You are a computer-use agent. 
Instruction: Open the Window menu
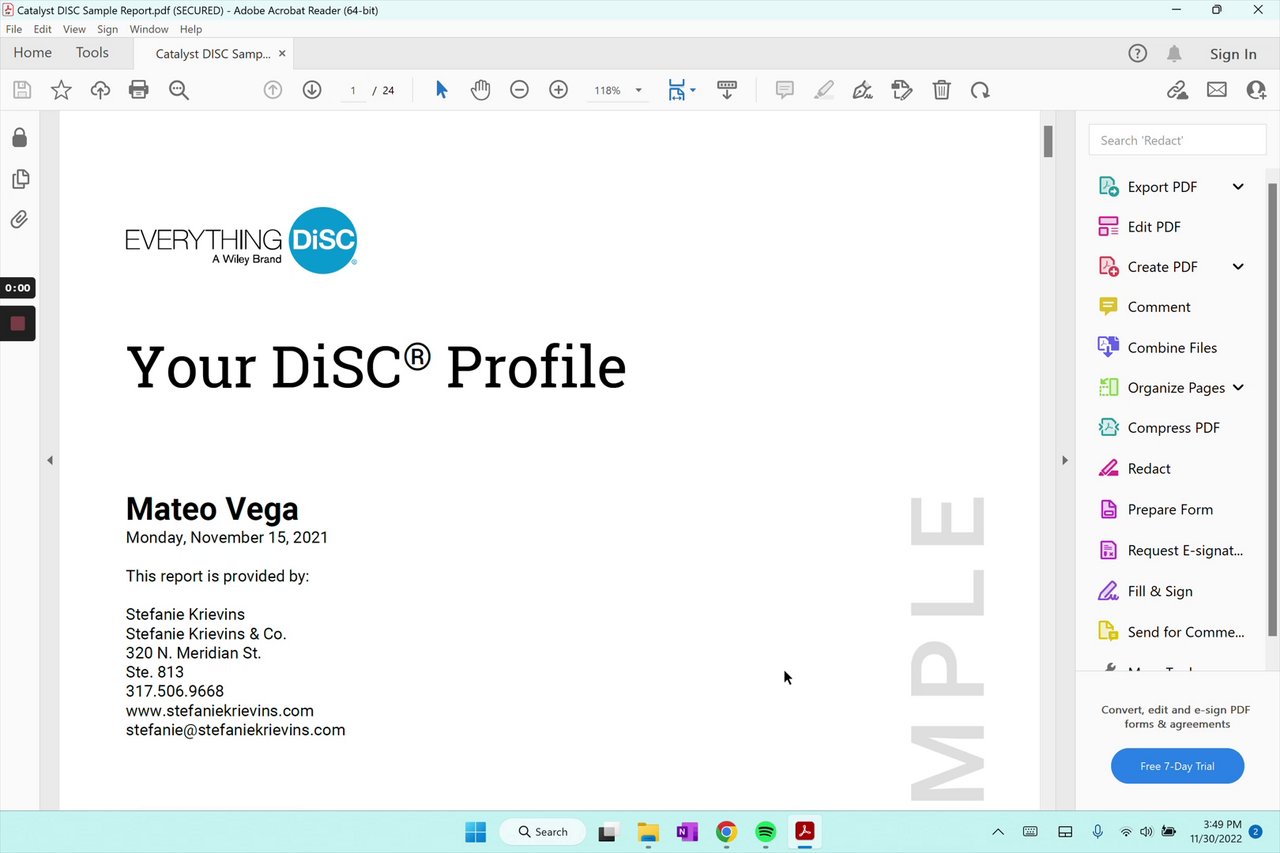point(149,29)
